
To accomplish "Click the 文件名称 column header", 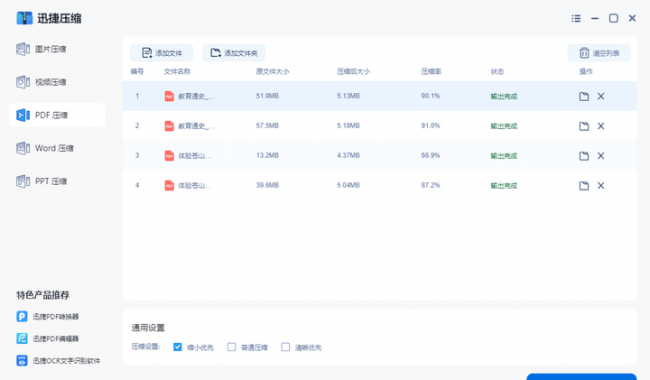I will pyautogui.click(x=177, y=72).
